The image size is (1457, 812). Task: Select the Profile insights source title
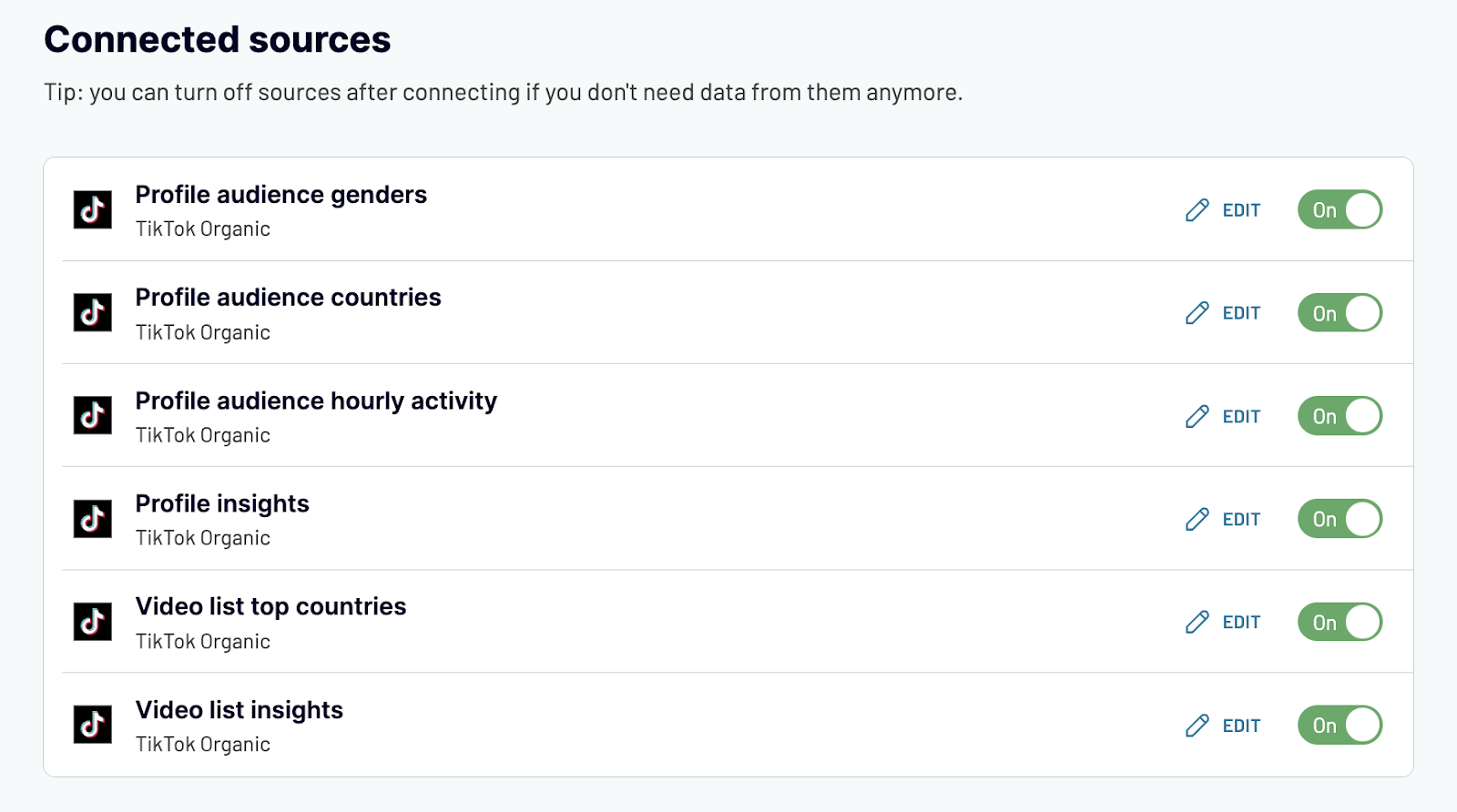click(x=222, y=503)
